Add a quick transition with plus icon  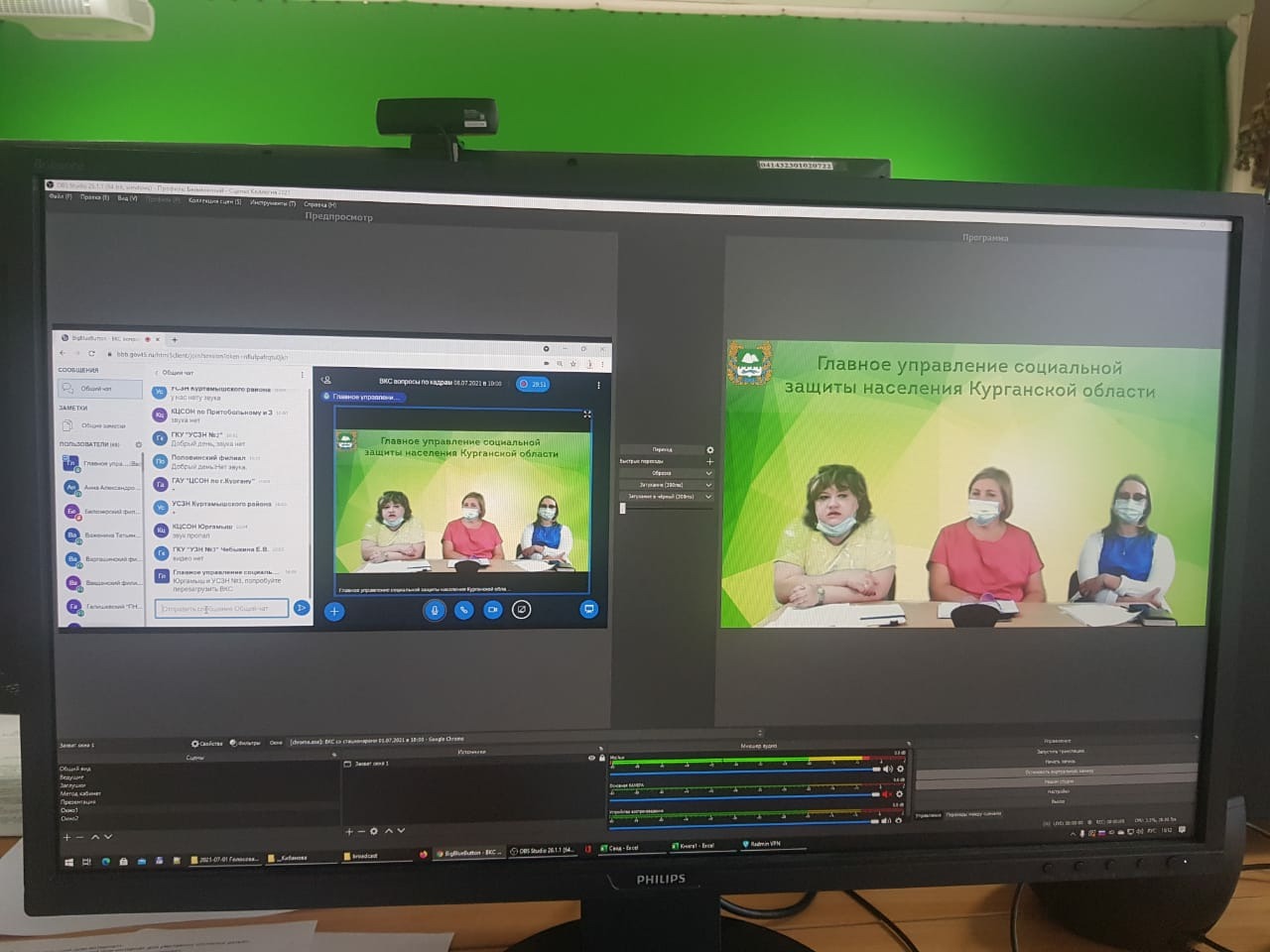709,462
